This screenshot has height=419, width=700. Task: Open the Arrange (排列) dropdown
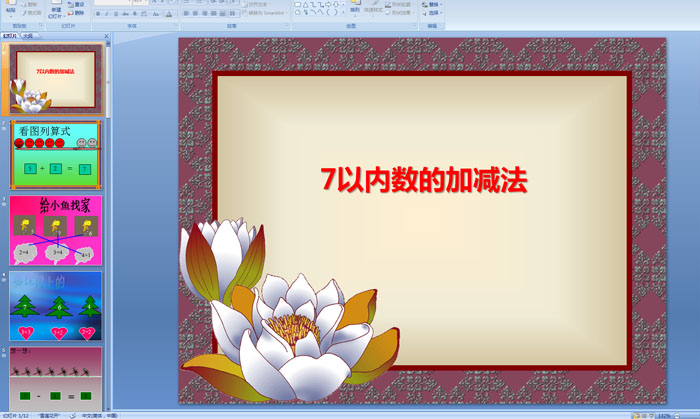(x=354, y=8)
